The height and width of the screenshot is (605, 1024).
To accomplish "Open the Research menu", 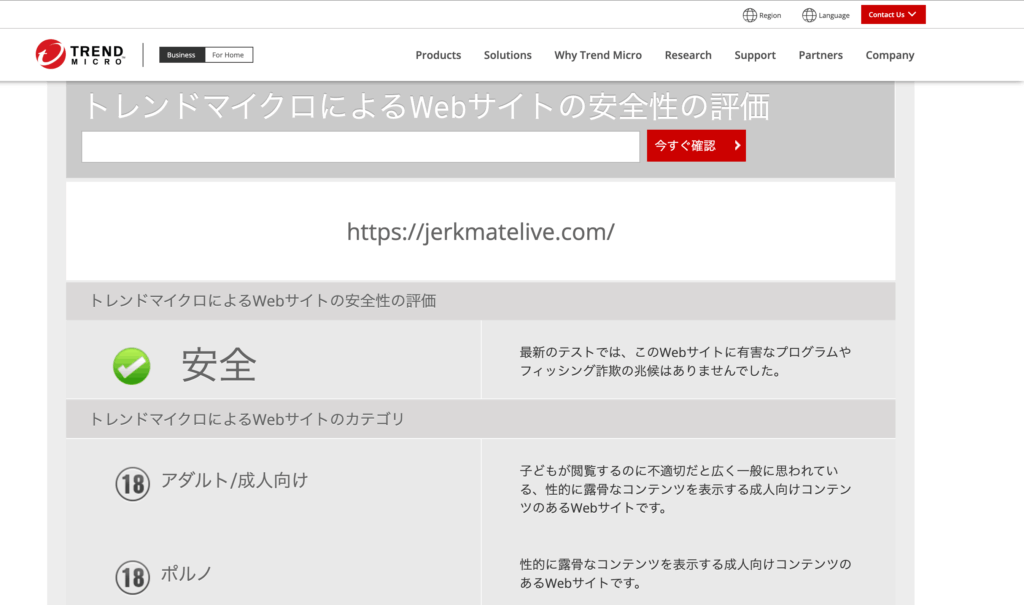I will coord(688,55).
